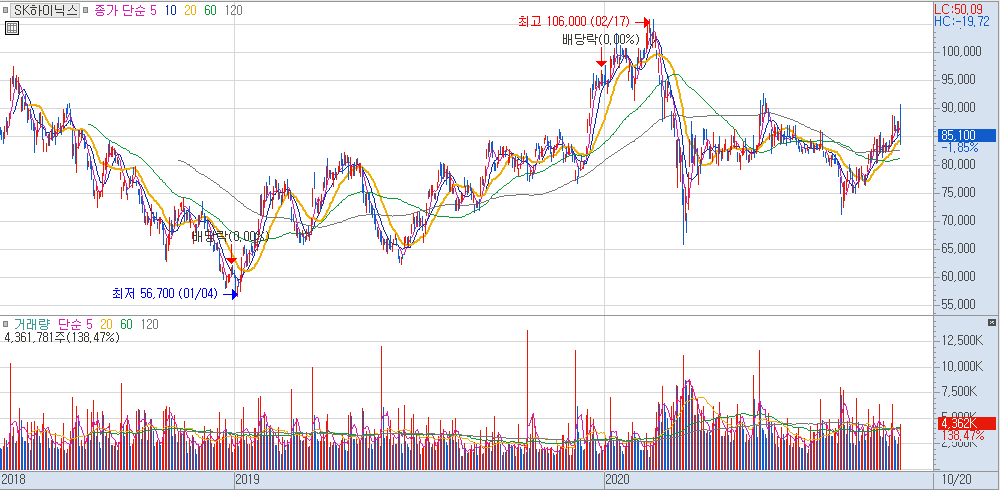Screen dimensions: 1000x490
Task: Click the 2019 time axis label
Action: click(x=247, y=479)
